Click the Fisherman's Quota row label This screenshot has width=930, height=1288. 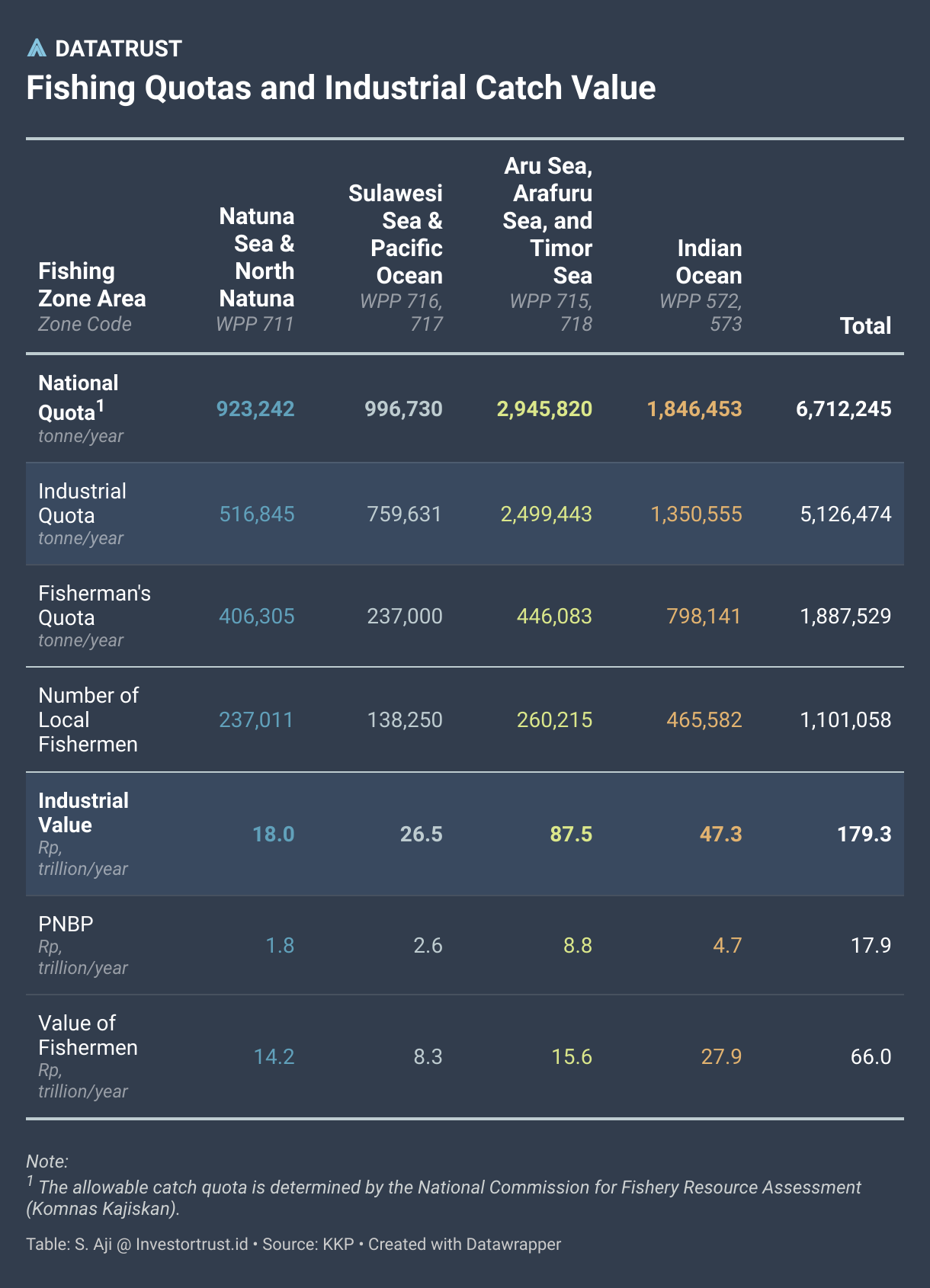[94, 605]
